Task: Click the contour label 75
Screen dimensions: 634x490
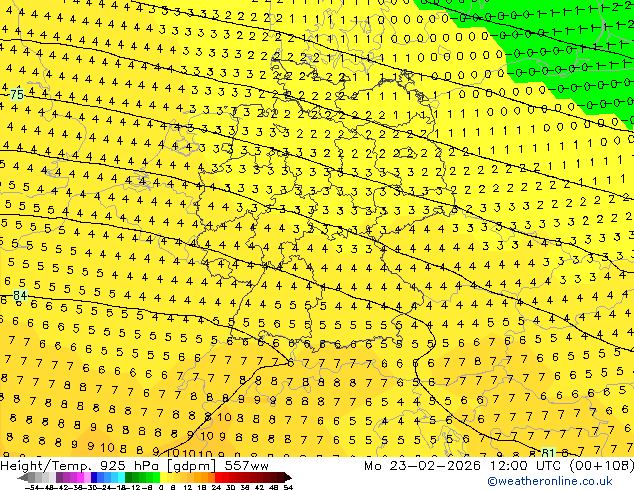Action: pyautogui.click(x=17, y=95)
